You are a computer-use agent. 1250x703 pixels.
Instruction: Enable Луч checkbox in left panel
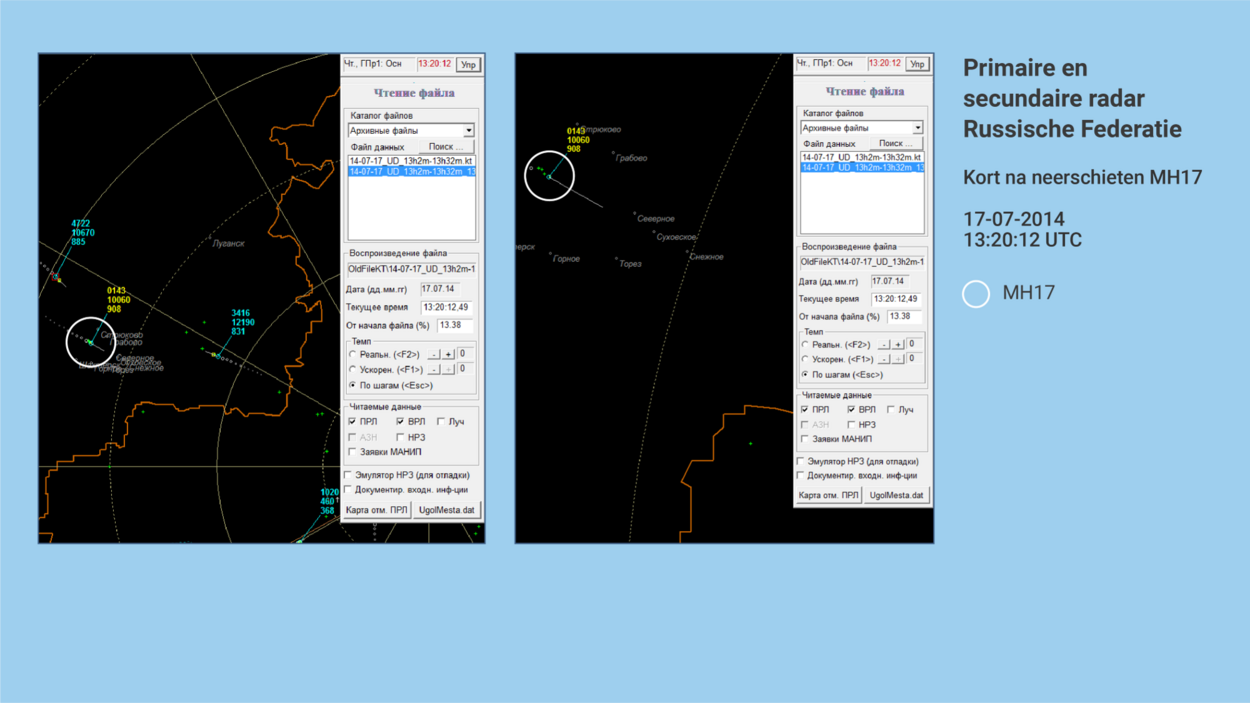point(441,422)
